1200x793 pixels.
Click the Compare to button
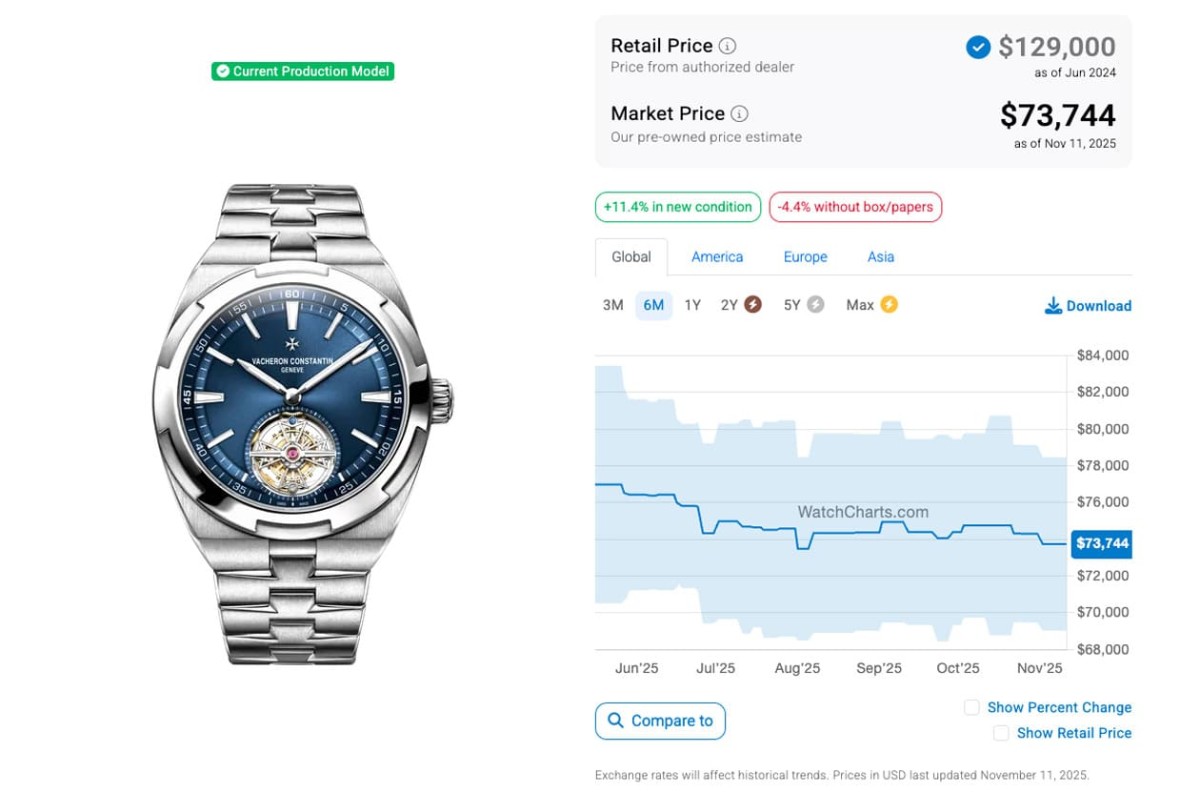pyautogui.click(x=660, y=721)
